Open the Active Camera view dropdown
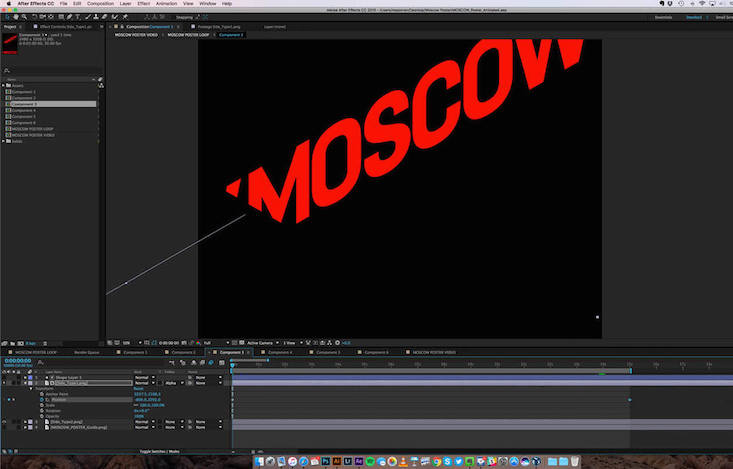733x469 pixels. click(262, 343)
